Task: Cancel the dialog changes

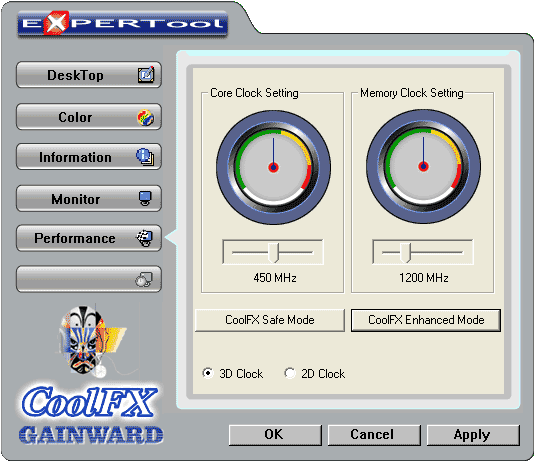Action: pyautogui.click(x=374, y=435)
